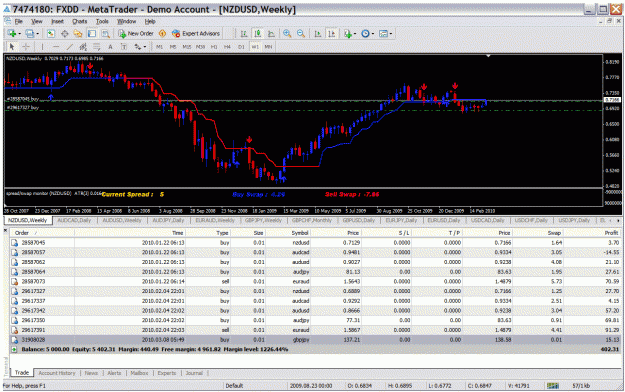Zoom out on the chart
Screen dimensions: 625x392
click(x=301, y=34)
